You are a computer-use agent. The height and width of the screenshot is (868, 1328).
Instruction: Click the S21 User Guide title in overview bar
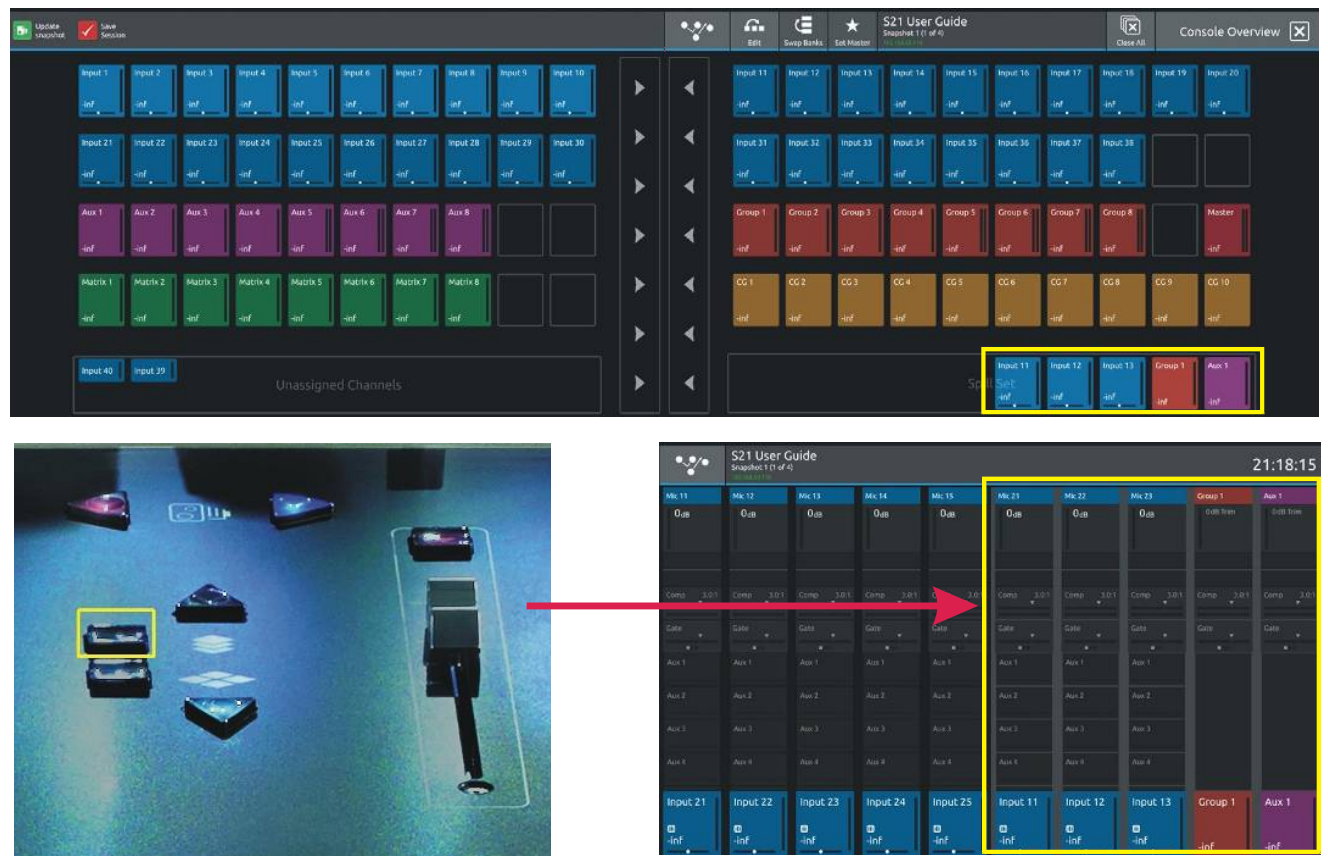925,21
